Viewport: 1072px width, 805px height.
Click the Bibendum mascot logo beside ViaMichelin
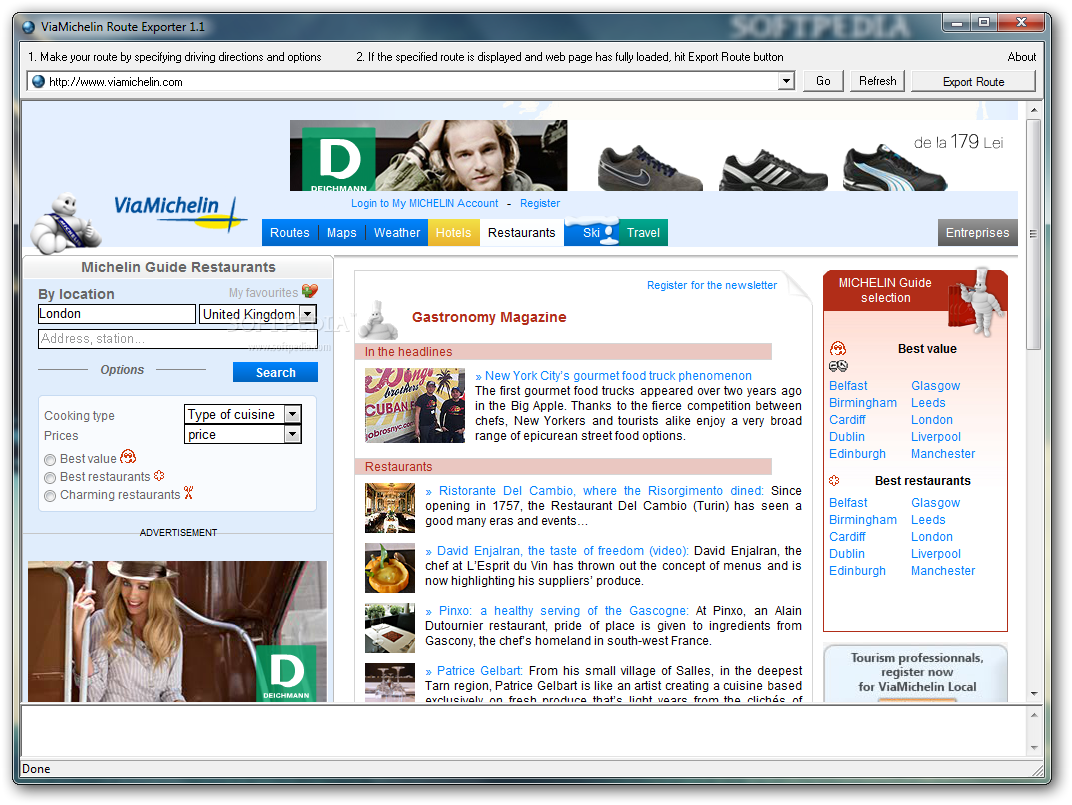click(x=65, y=224)
